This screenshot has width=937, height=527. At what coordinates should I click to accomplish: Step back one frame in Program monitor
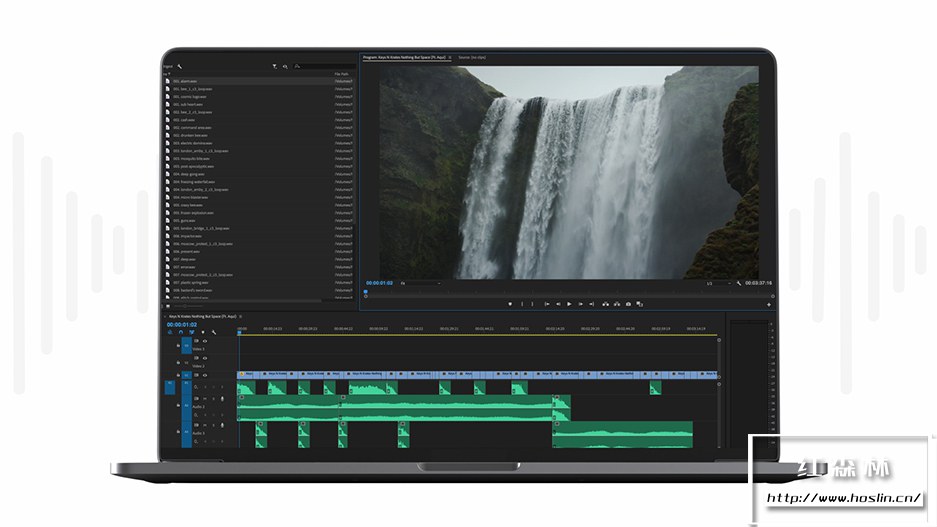[558, 304]
